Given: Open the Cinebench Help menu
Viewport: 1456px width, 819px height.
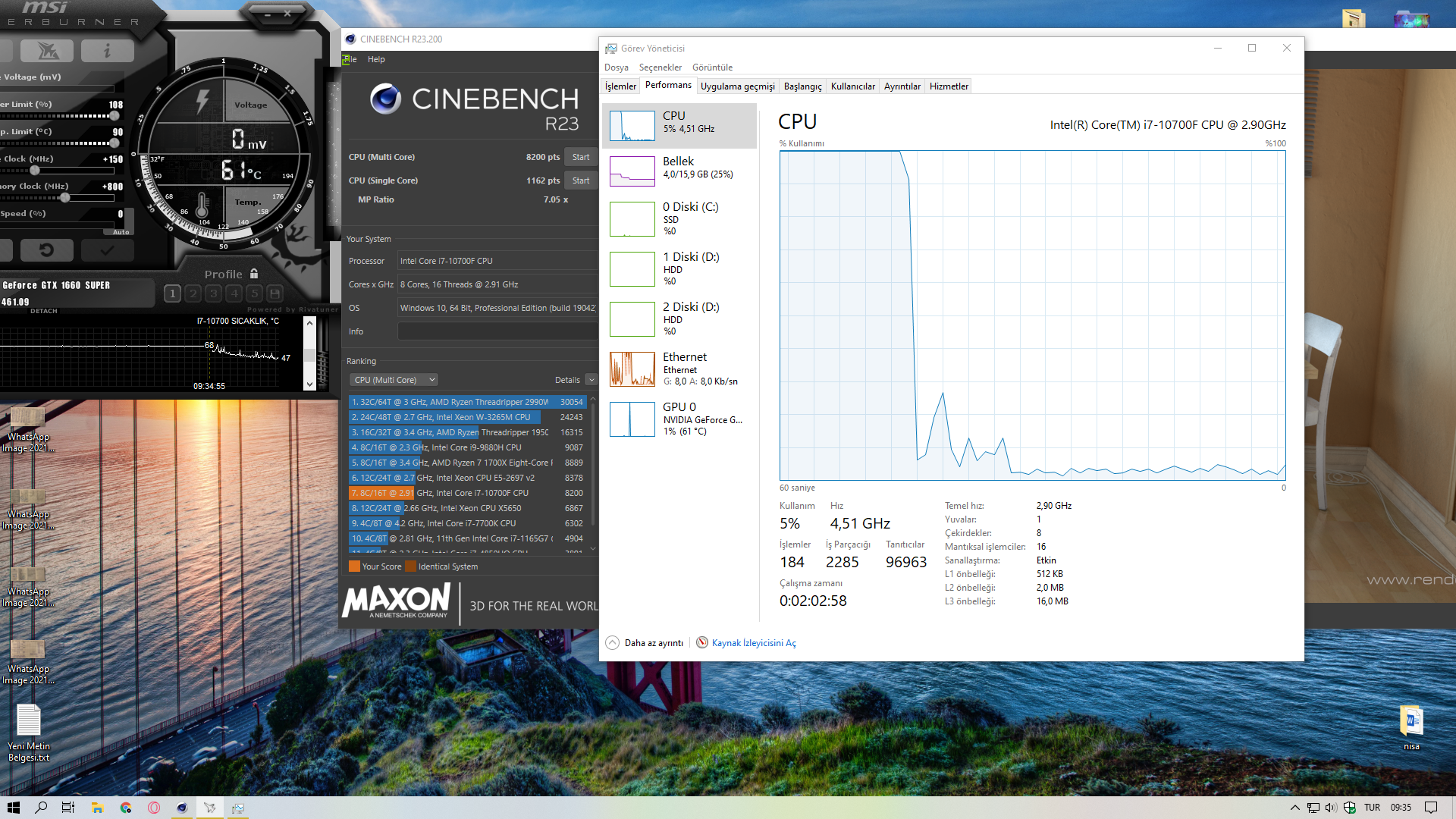Looking at the screenshot, I should [x=376, y=59].
